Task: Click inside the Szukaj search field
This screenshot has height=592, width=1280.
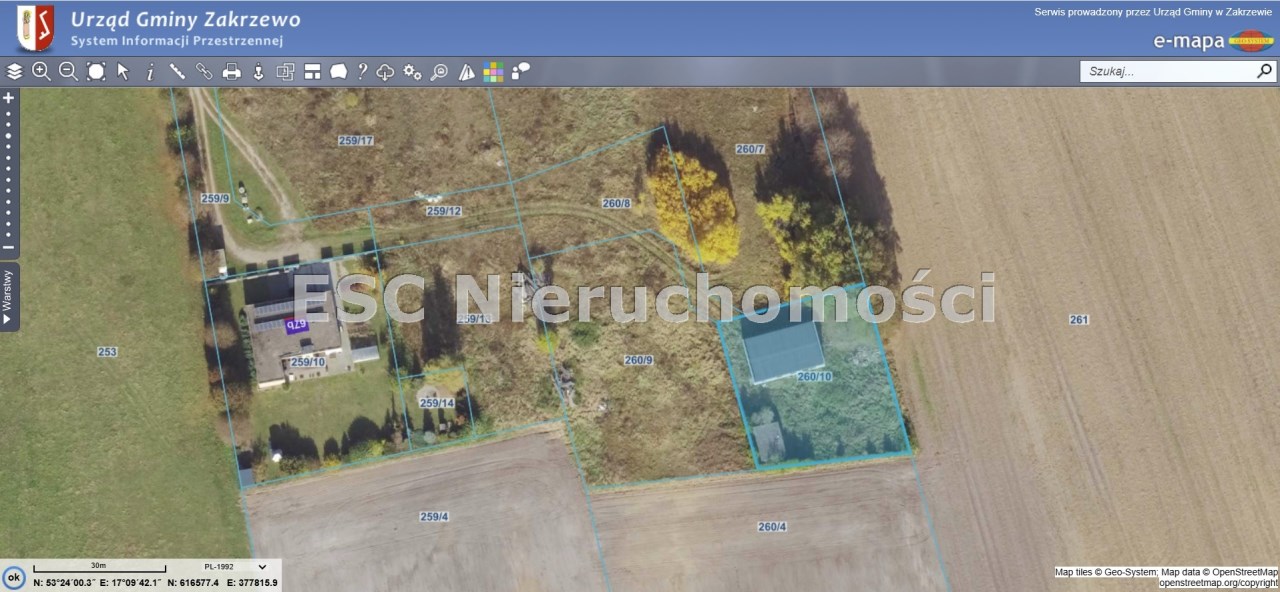Action: pyautogui.click(x=1166, y=71)
